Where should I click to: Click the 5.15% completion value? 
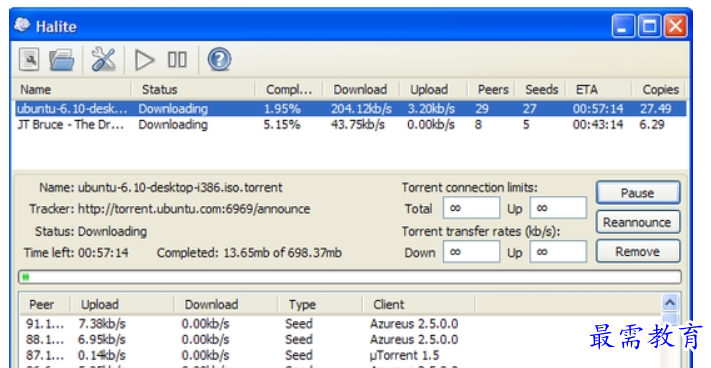282,125
